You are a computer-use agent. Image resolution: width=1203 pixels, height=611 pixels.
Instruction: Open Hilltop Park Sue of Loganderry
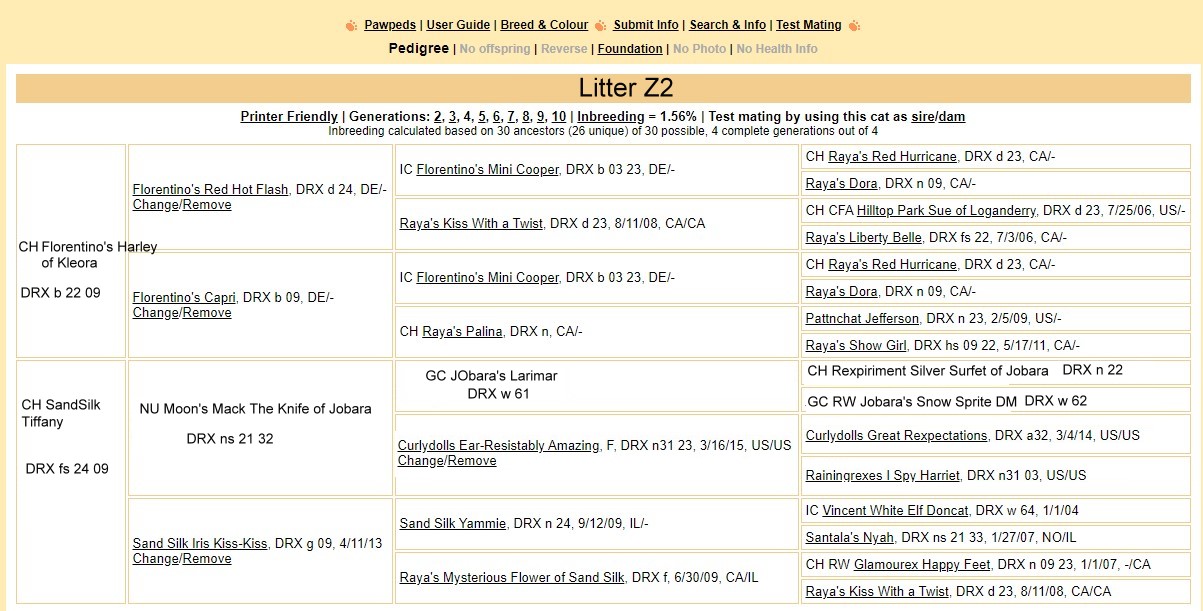click(x=945, y=211)
